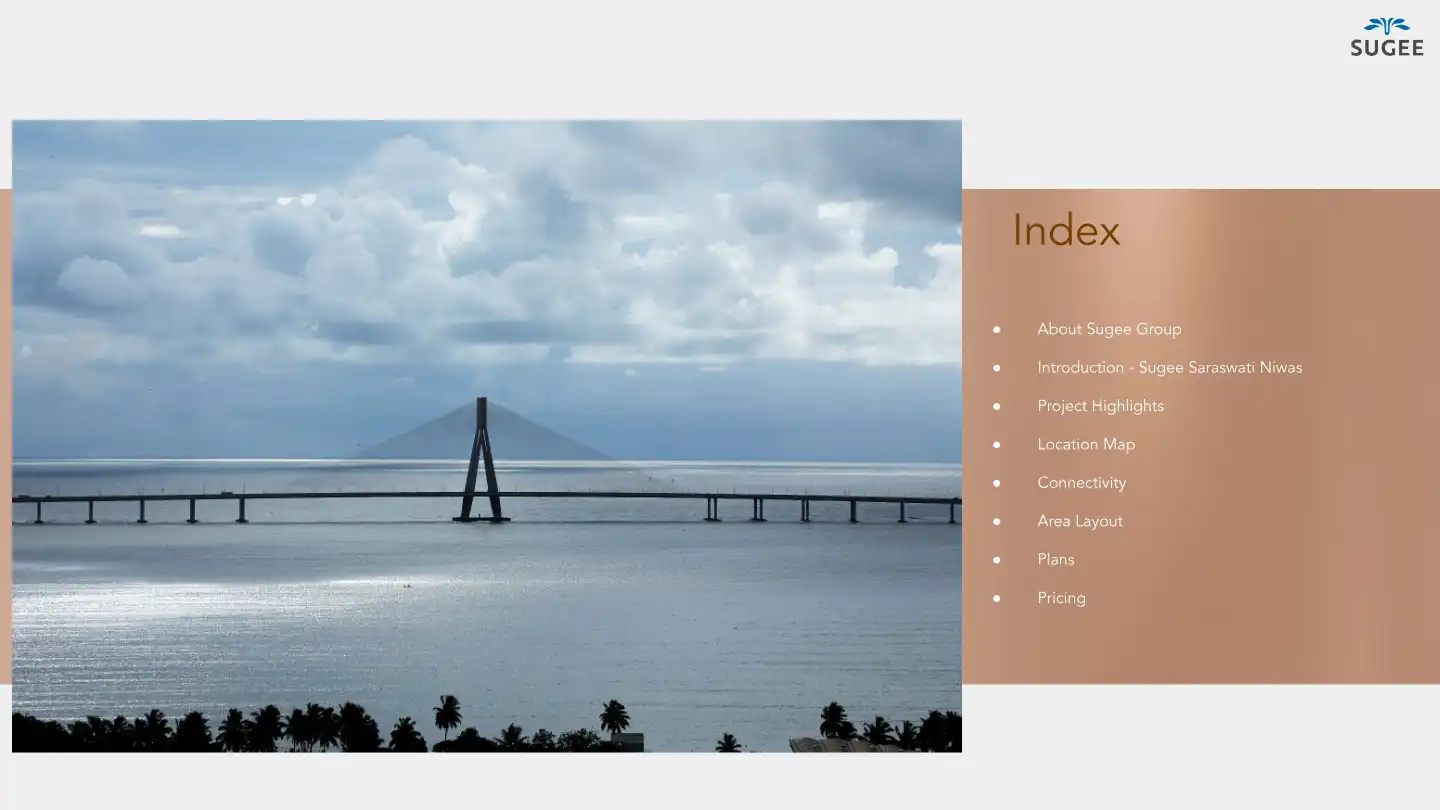Viewport: 1440px width, 810px height.
Task: Go to Introduction - Sugee Saraswati Niwas
Action: [1169, 368]
